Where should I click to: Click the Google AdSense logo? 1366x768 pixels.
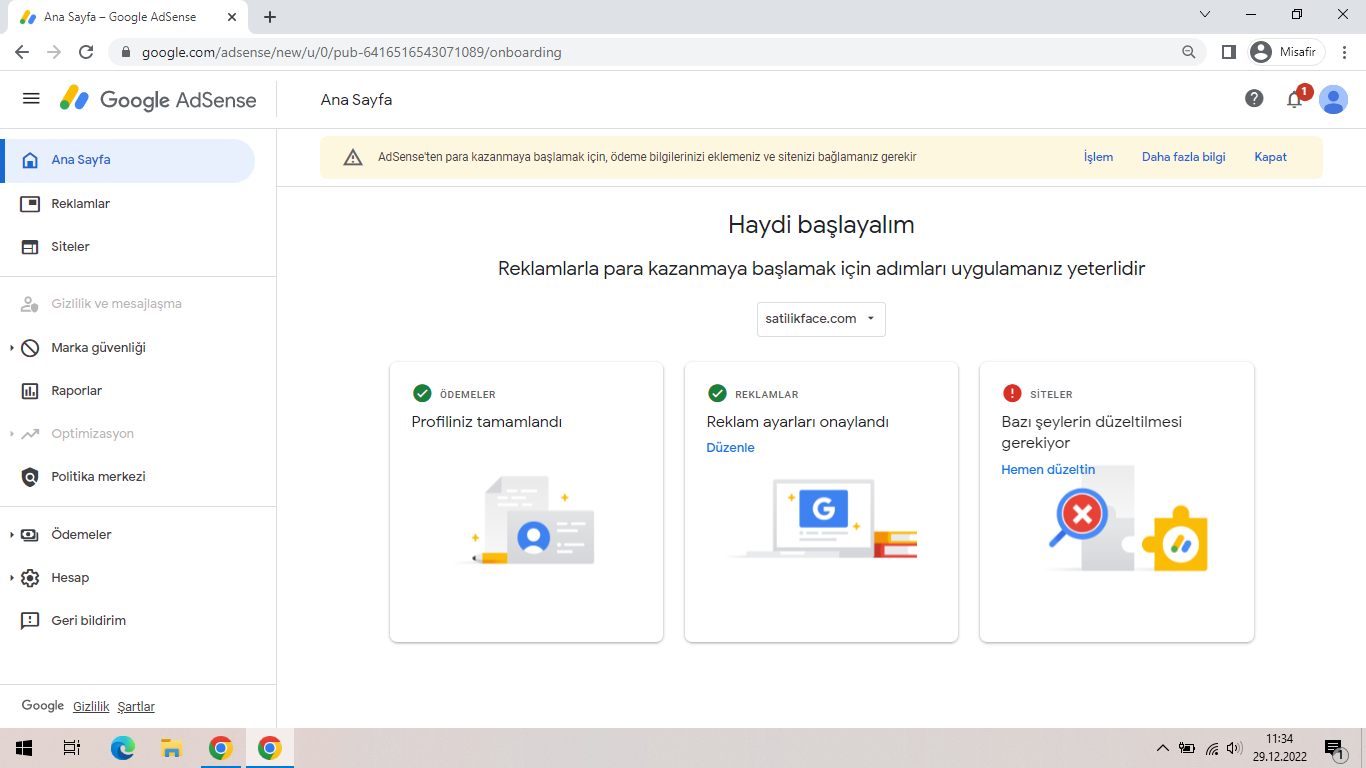point(158,99)
